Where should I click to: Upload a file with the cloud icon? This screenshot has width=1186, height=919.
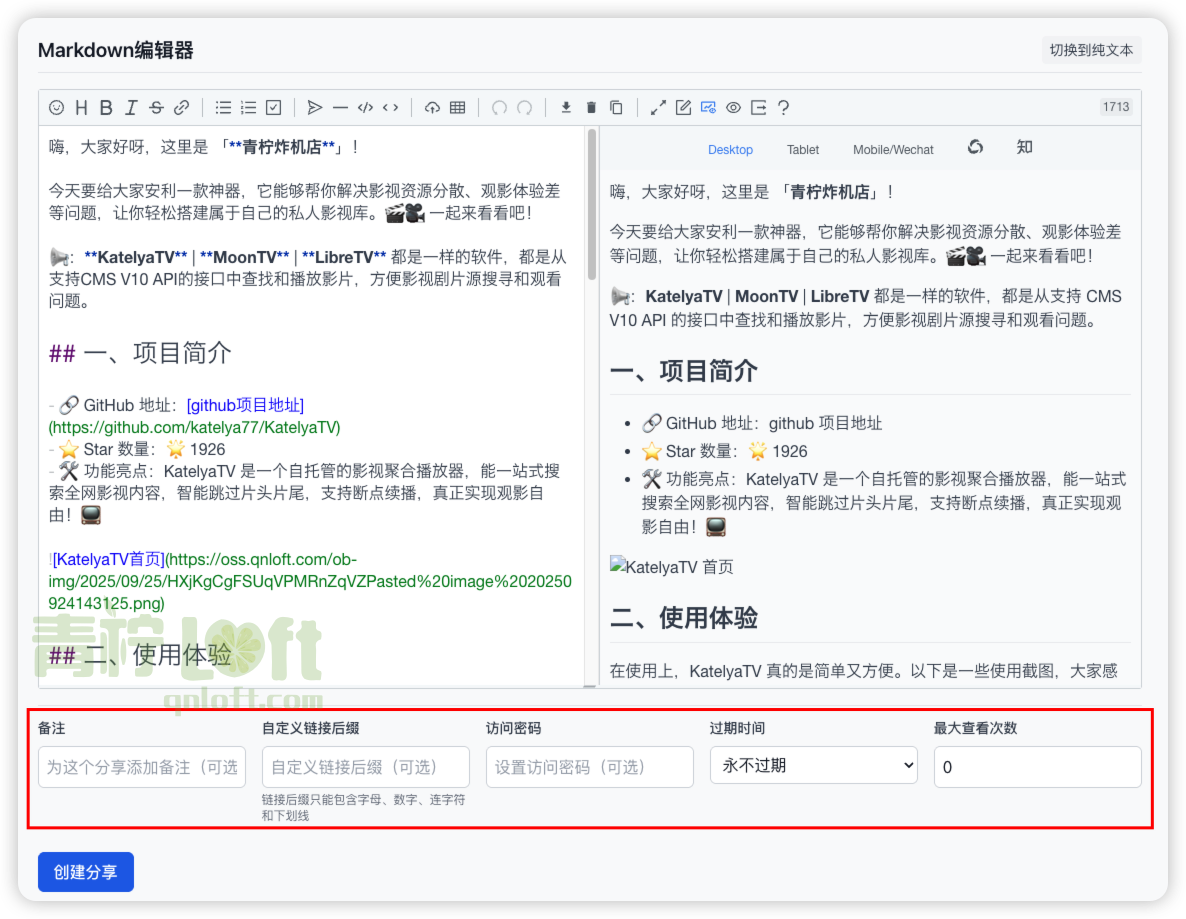coord(432,107)
